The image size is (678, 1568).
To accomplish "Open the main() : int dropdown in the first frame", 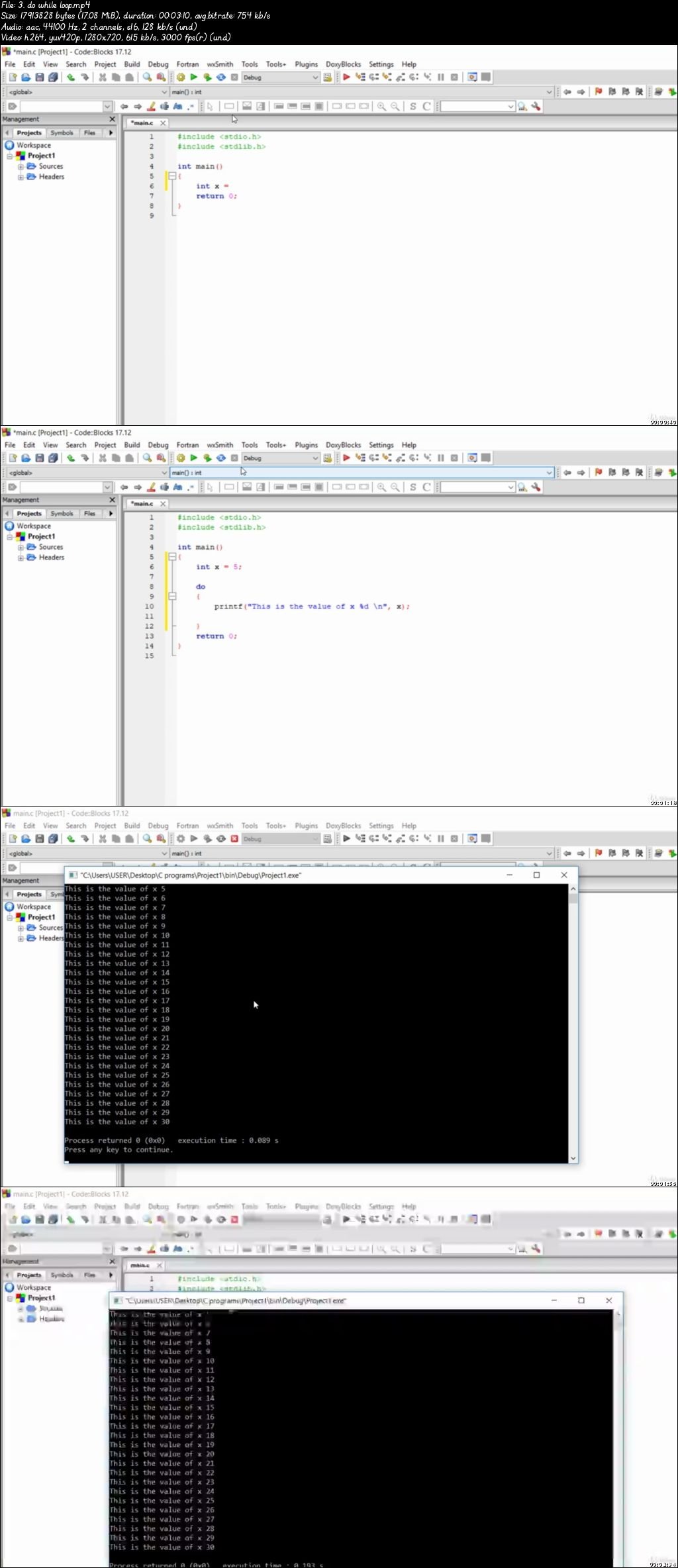I will coord(362,92).
